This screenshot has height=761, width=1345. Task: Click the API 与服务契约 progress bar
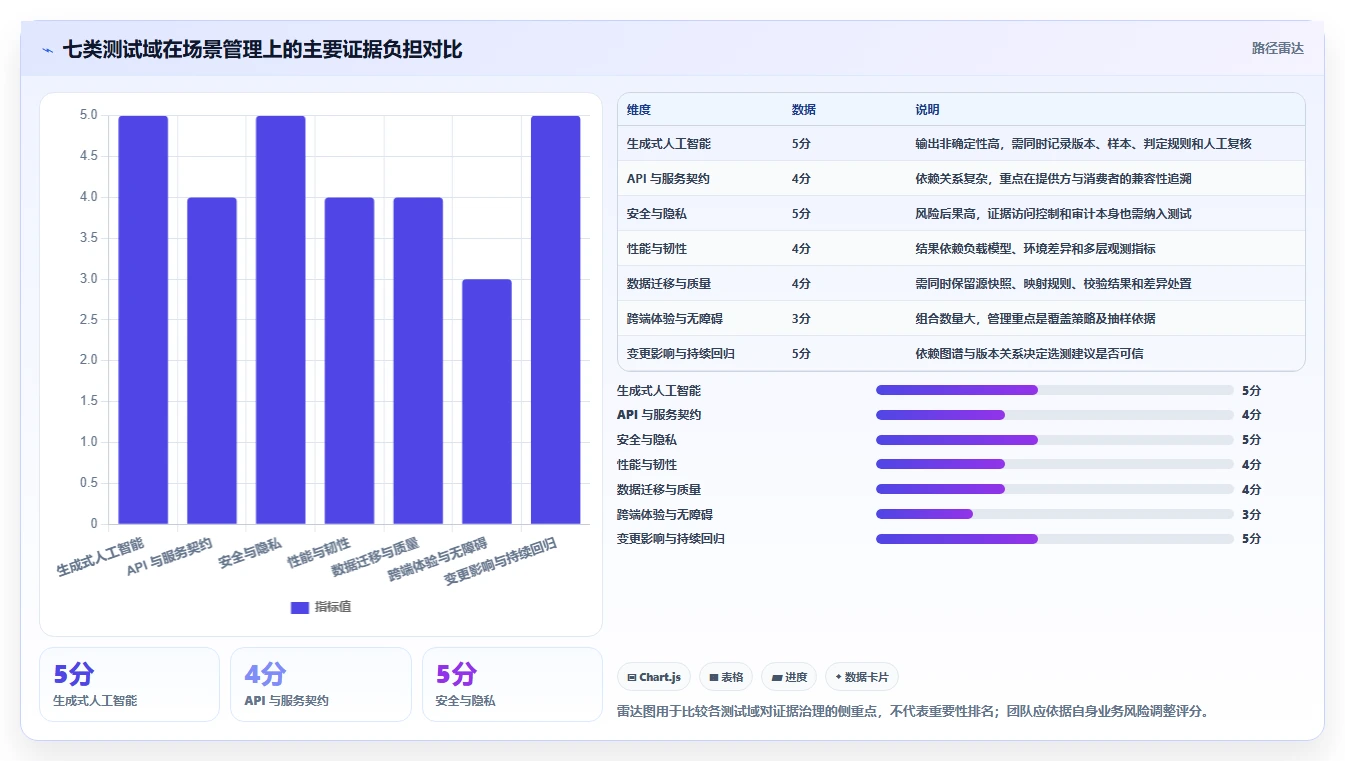(1055, 415)
